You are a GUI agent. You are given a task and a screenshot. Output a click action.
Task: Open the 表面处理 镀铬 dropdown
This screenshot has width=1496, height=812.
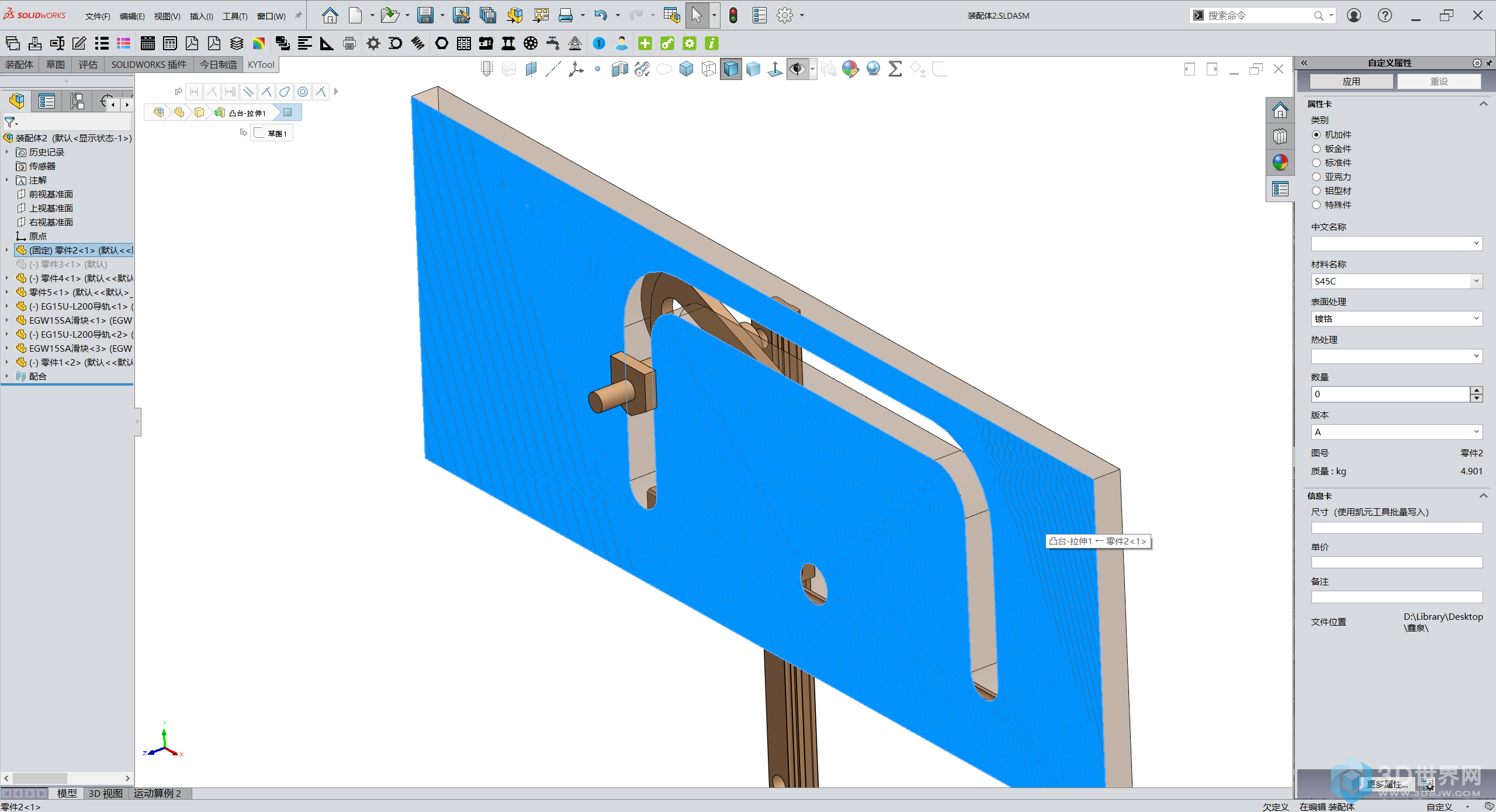[x=1397, y=319]
